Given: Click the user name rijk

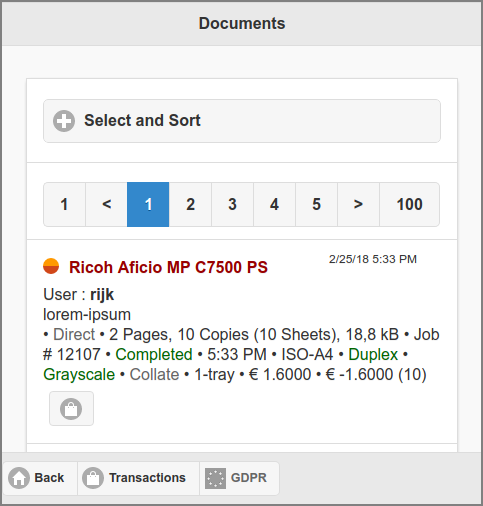Looking at the screenshot, I should 102,295.
